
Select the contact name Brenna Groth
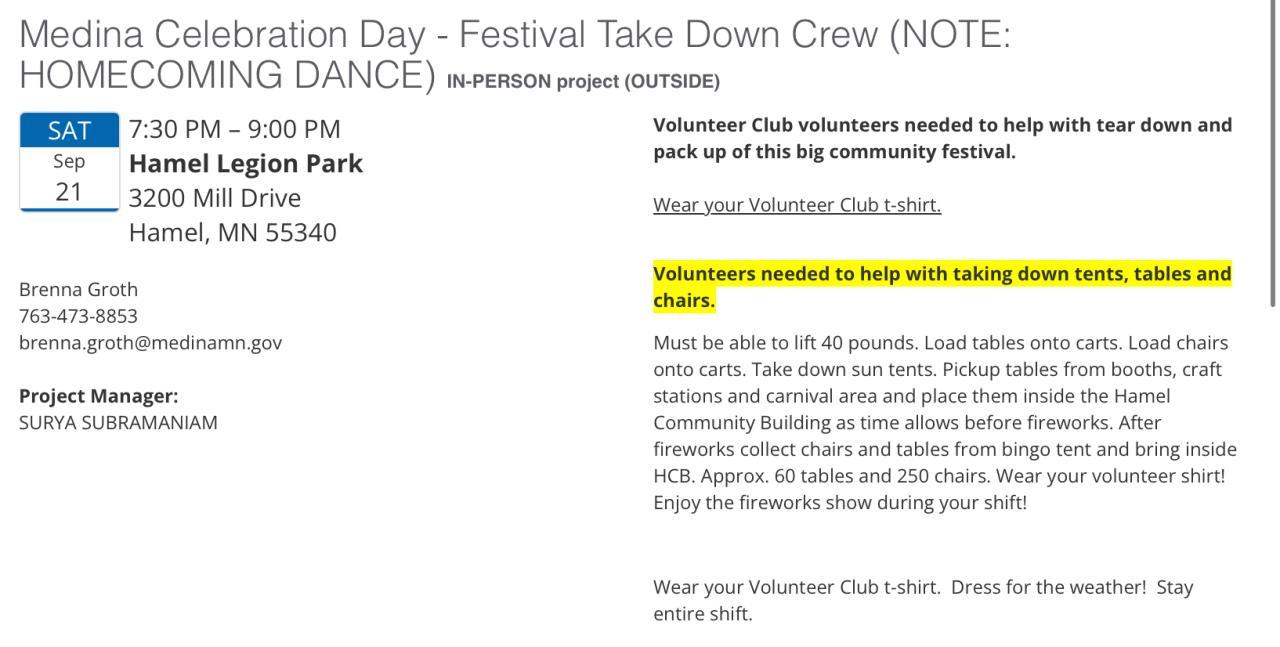(x=79, y=290)
